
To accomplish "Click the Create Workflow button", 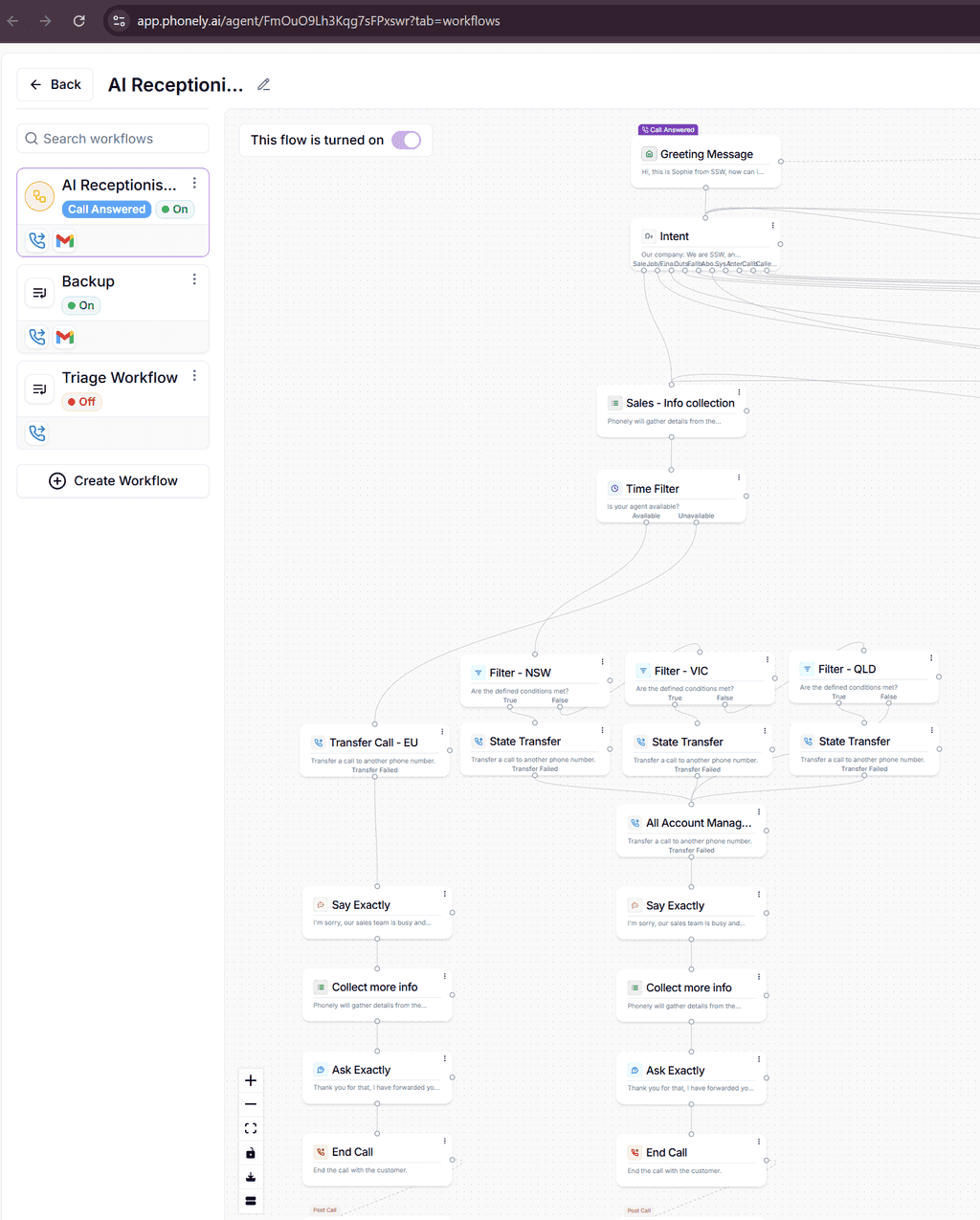I will 113,481.
